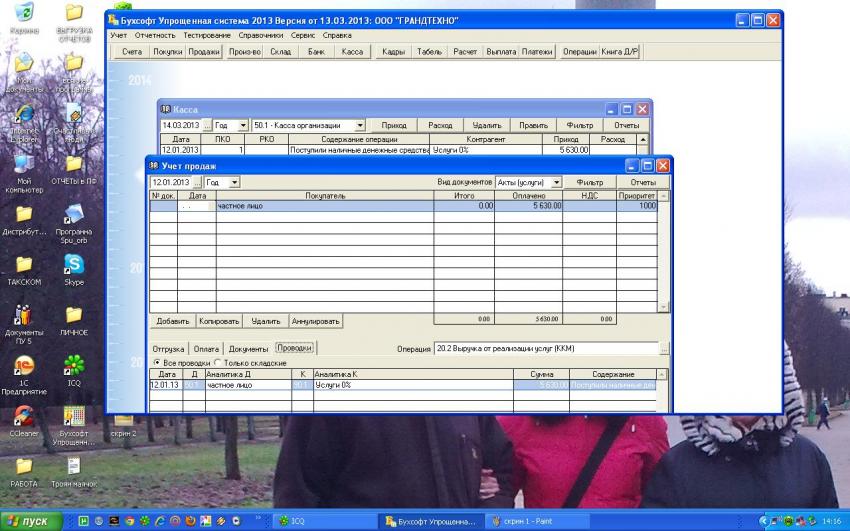Launch the ICQ desktop shortcut
This screenshot has width=850, height=531.
[74, 366]
